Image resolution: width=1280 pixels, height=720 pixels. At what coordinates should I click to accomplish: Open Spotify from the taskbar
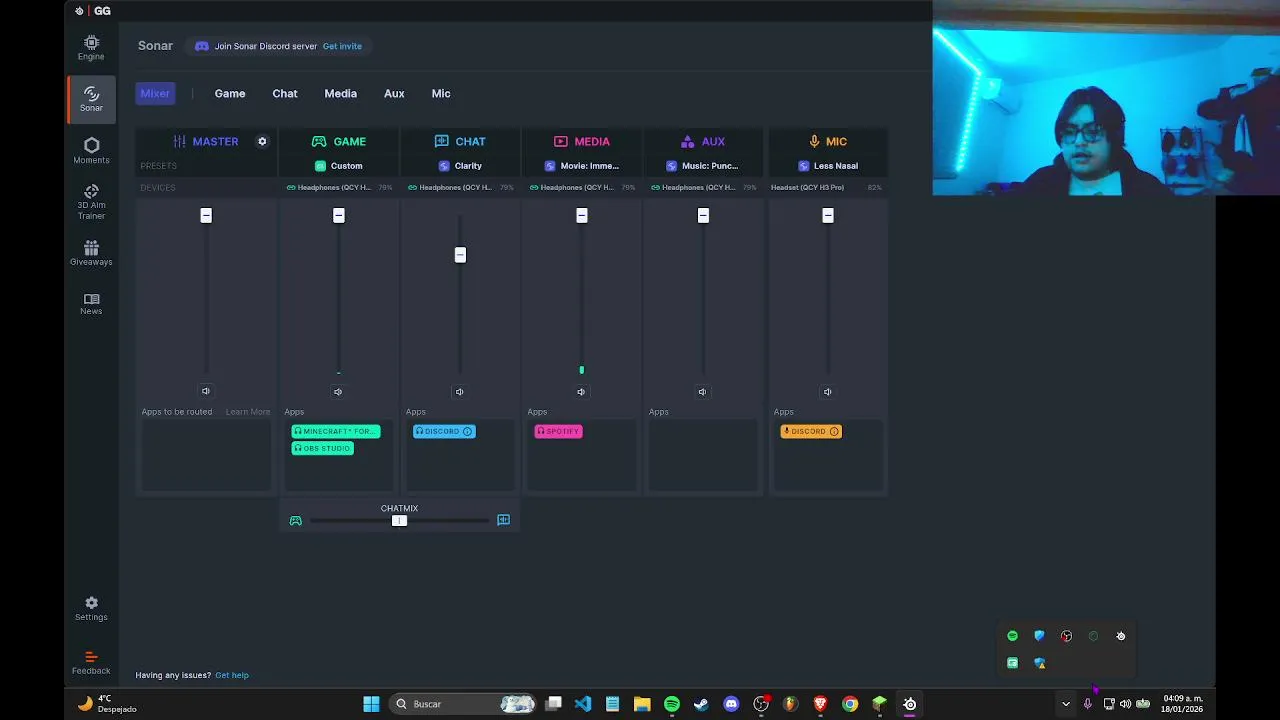(x=672, y=704)
